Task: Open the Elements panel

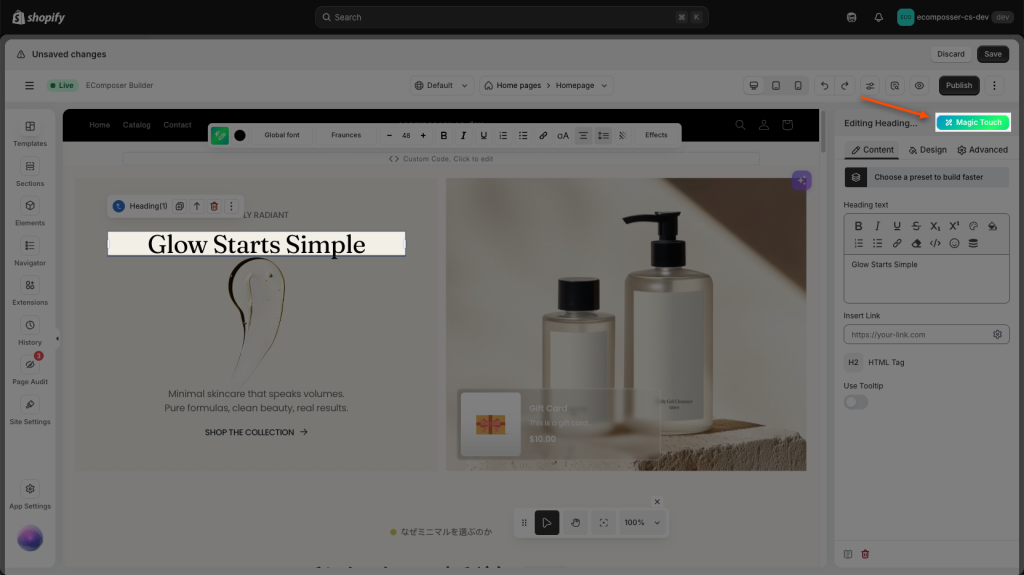Action: pyautogui.click(x=30, y=212)
